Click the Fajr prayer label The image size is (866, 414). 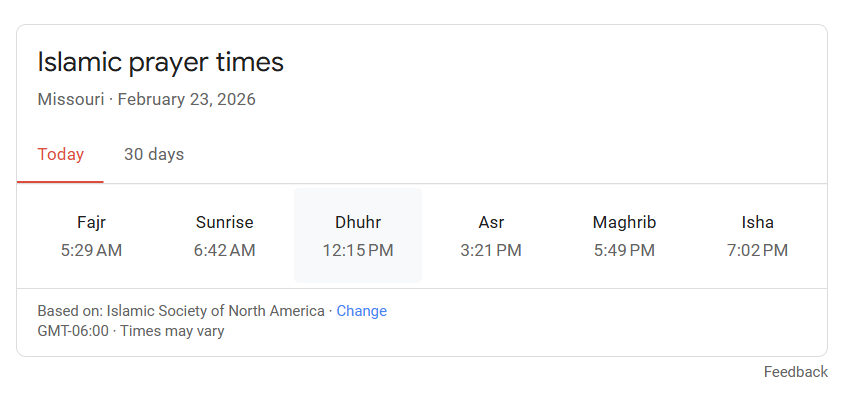click(91, 223)
